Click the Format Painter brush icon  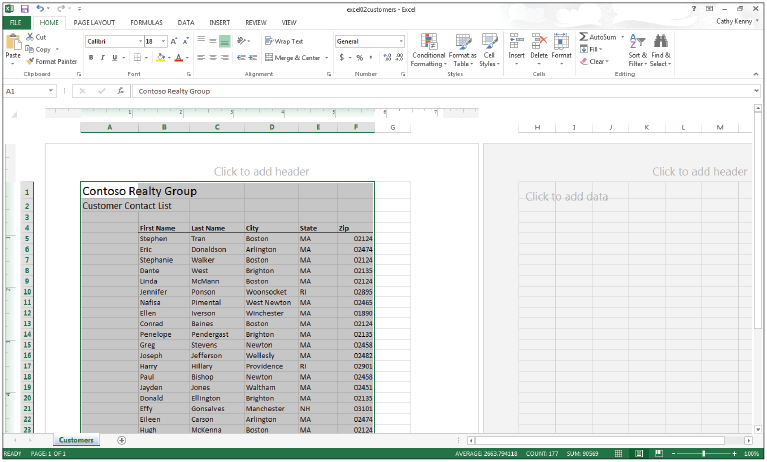[30, 61]
